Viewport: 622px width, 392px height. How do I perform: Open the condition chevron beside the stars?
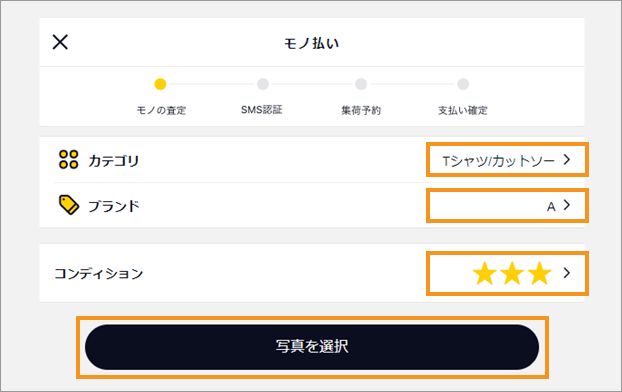[x=567, y=273]
